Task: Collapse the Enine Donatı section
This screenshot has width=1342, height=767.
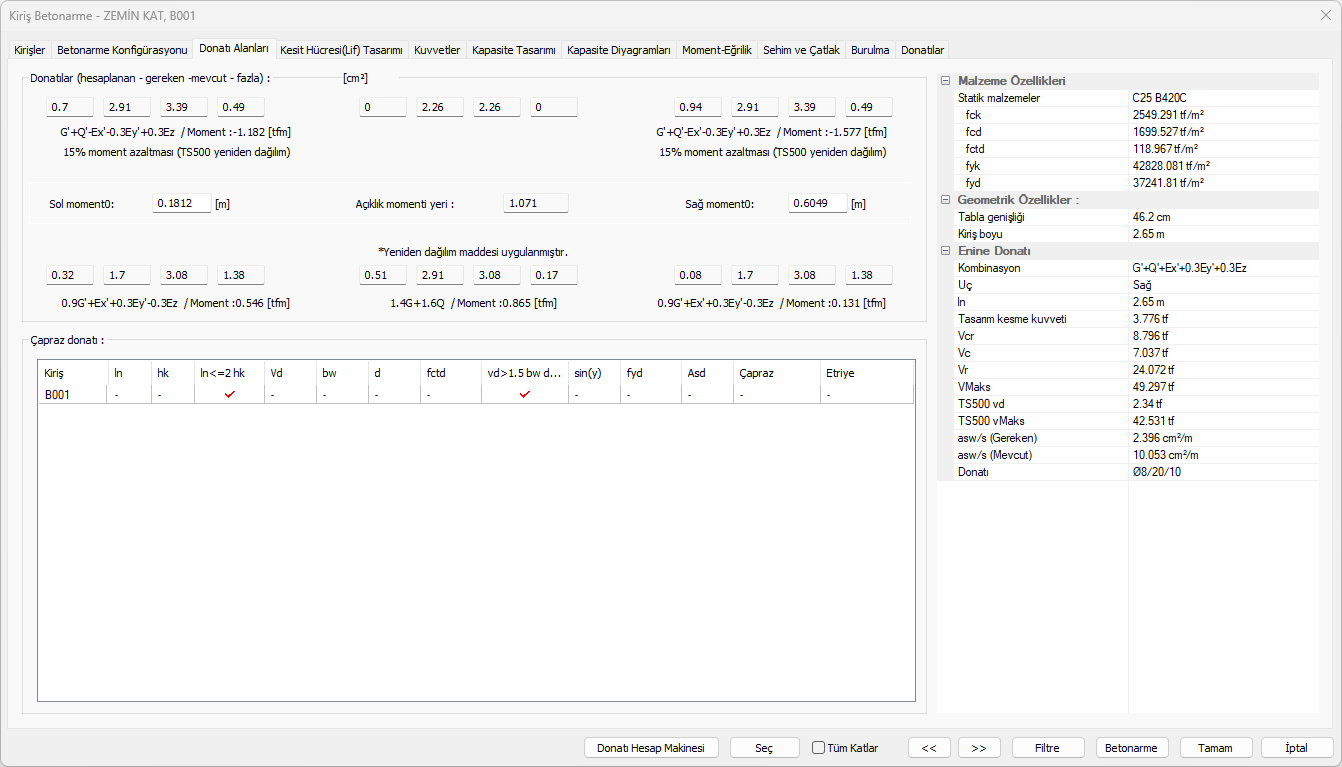Action: (945, 251)
